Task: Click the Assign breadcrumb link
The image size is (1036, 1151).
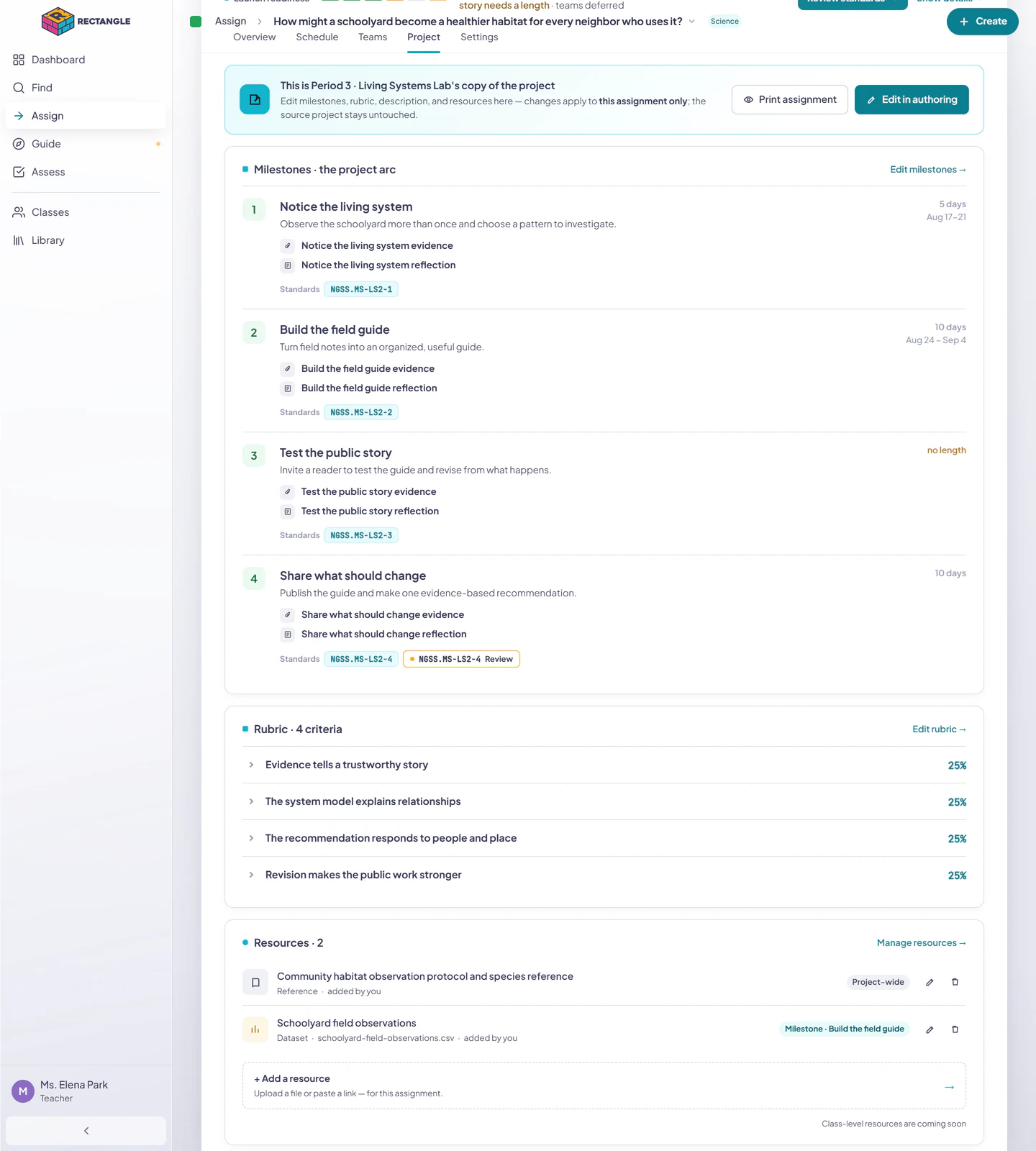Action: (x=230, y=22)
